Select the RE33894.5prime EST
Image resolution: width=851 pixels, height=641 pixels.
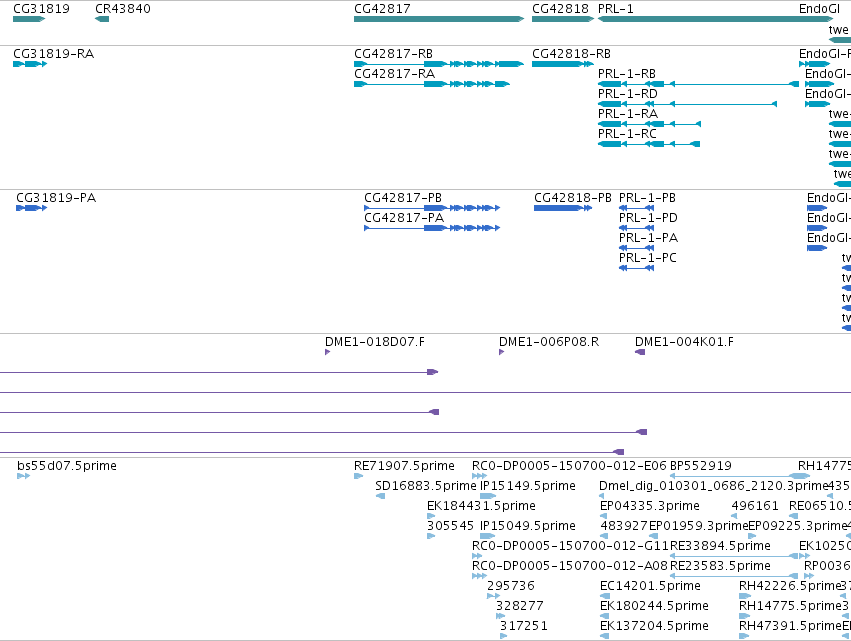pyautogui.click(x=734, y=556)
